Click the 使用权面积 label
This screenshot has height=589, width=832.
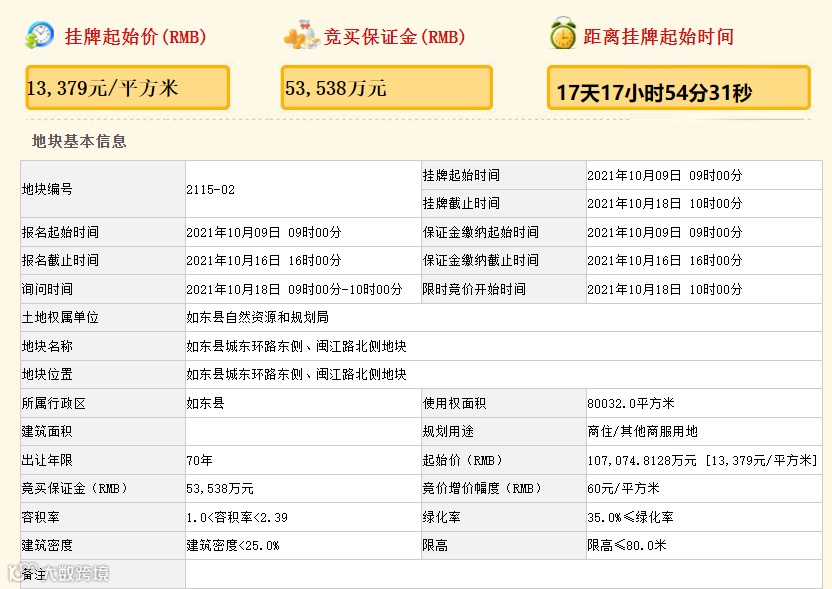(x=454, y=403)
